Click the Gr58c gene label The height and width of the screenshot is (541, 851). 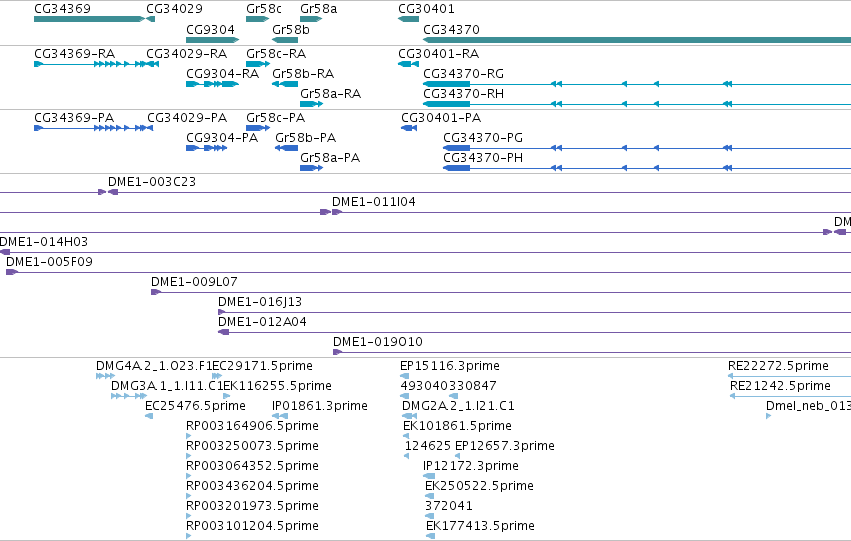(x=264, y=9)
